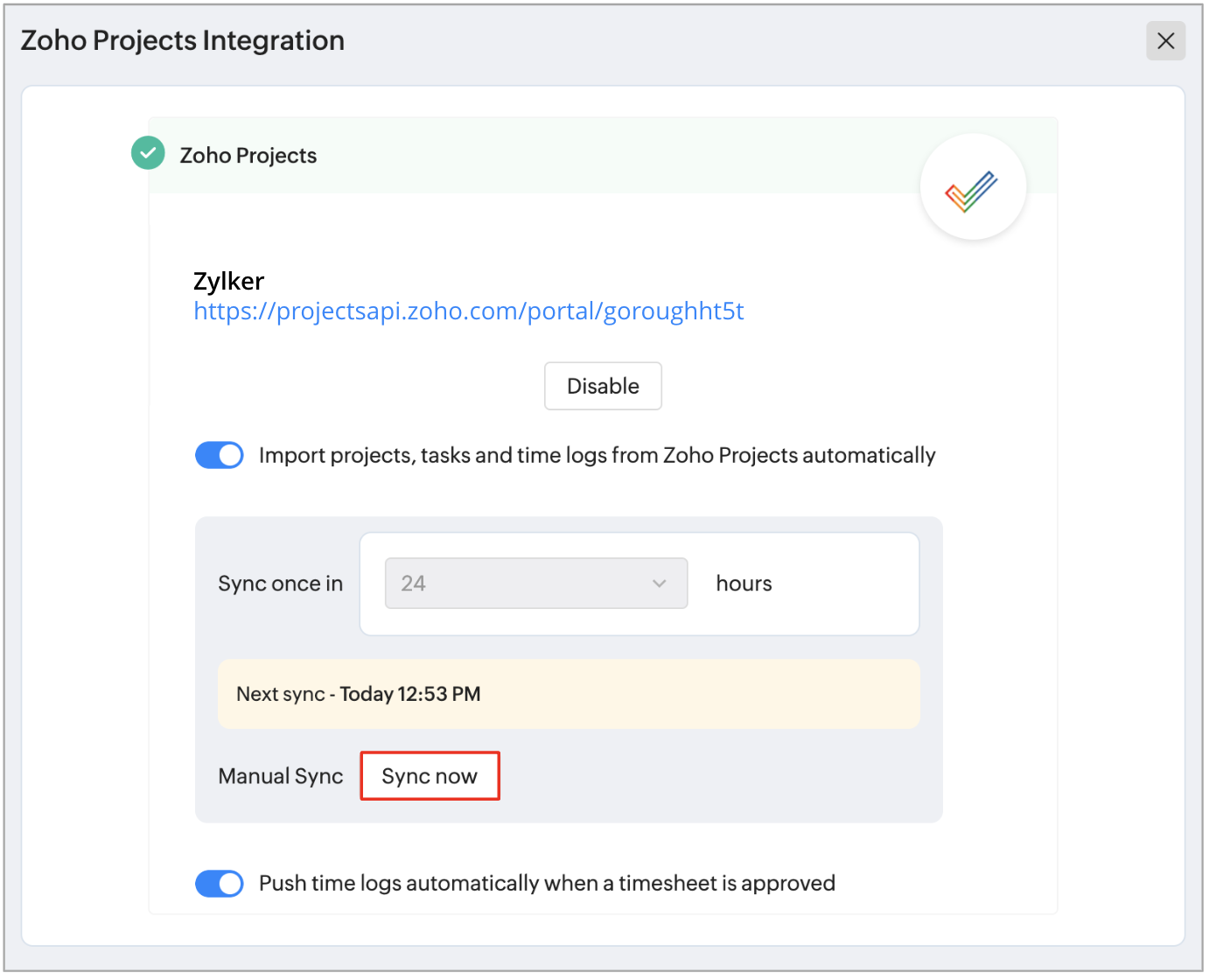Close the Zoho Projects Integration dialog

coord(1165,41)
